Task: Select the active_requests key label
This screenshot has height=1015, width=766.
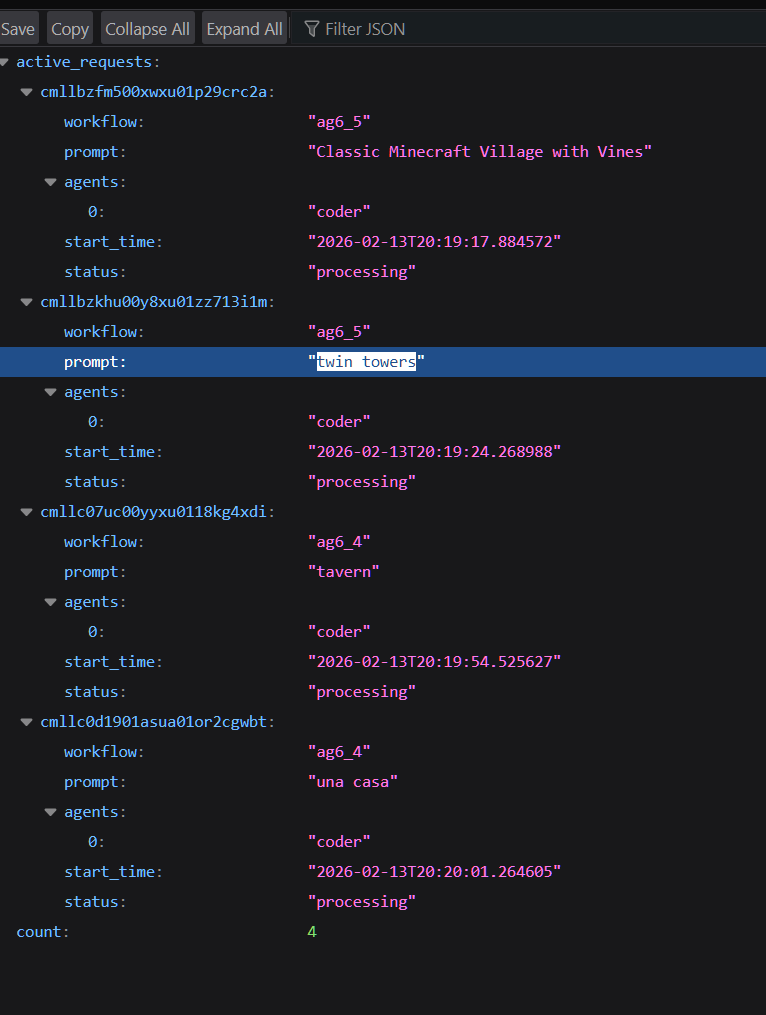Action: (x=84, y=62)
